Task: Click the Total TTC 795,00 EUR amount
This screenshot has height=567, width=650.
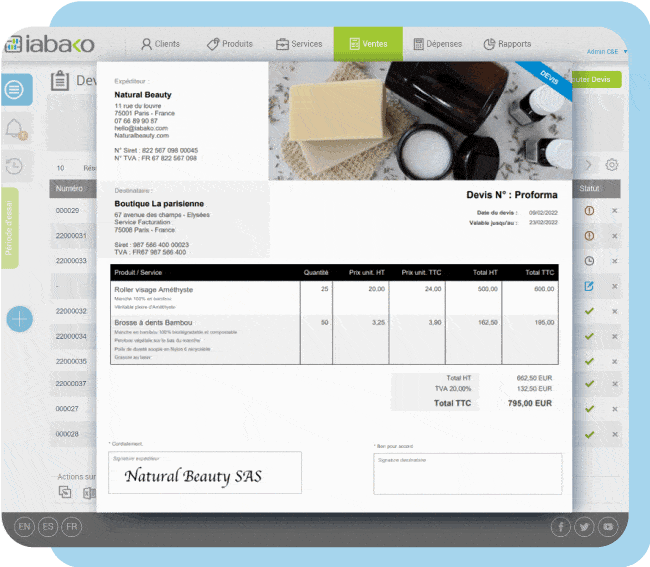Action: pyautogui.click(x=529, y=403)
